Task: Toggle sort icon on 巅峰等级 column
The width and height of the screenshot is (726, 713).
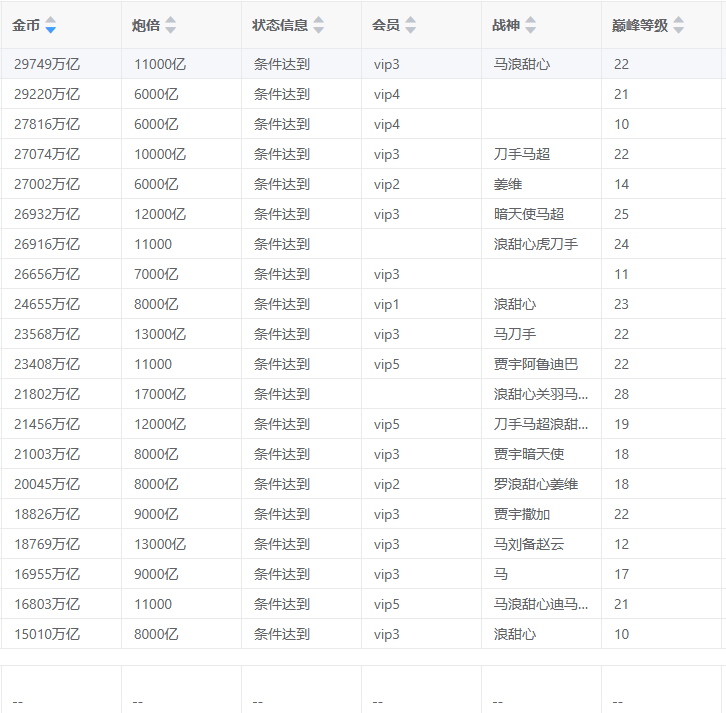Action: [x=679, y=25]
